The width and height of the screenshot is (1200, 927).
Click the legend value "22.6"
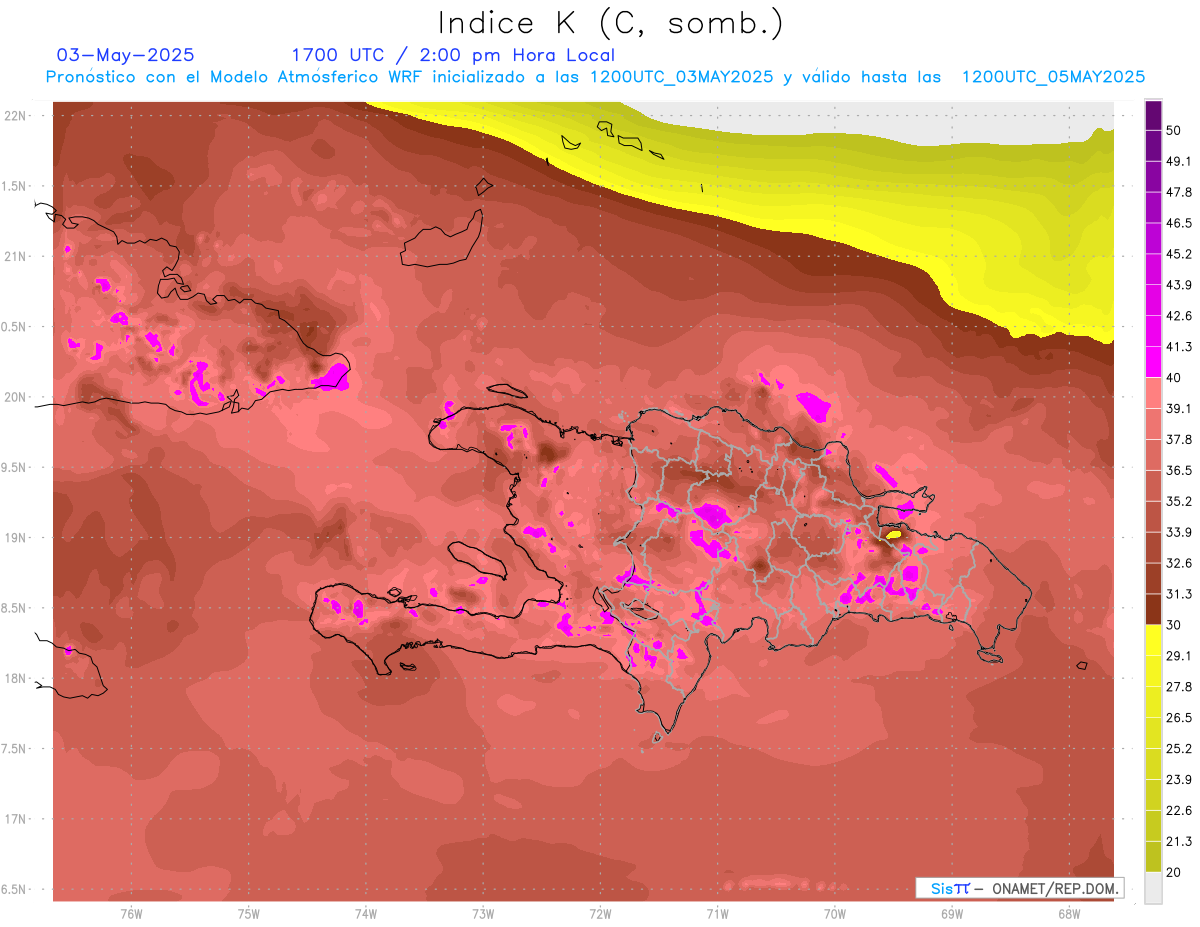(1179, 811)
